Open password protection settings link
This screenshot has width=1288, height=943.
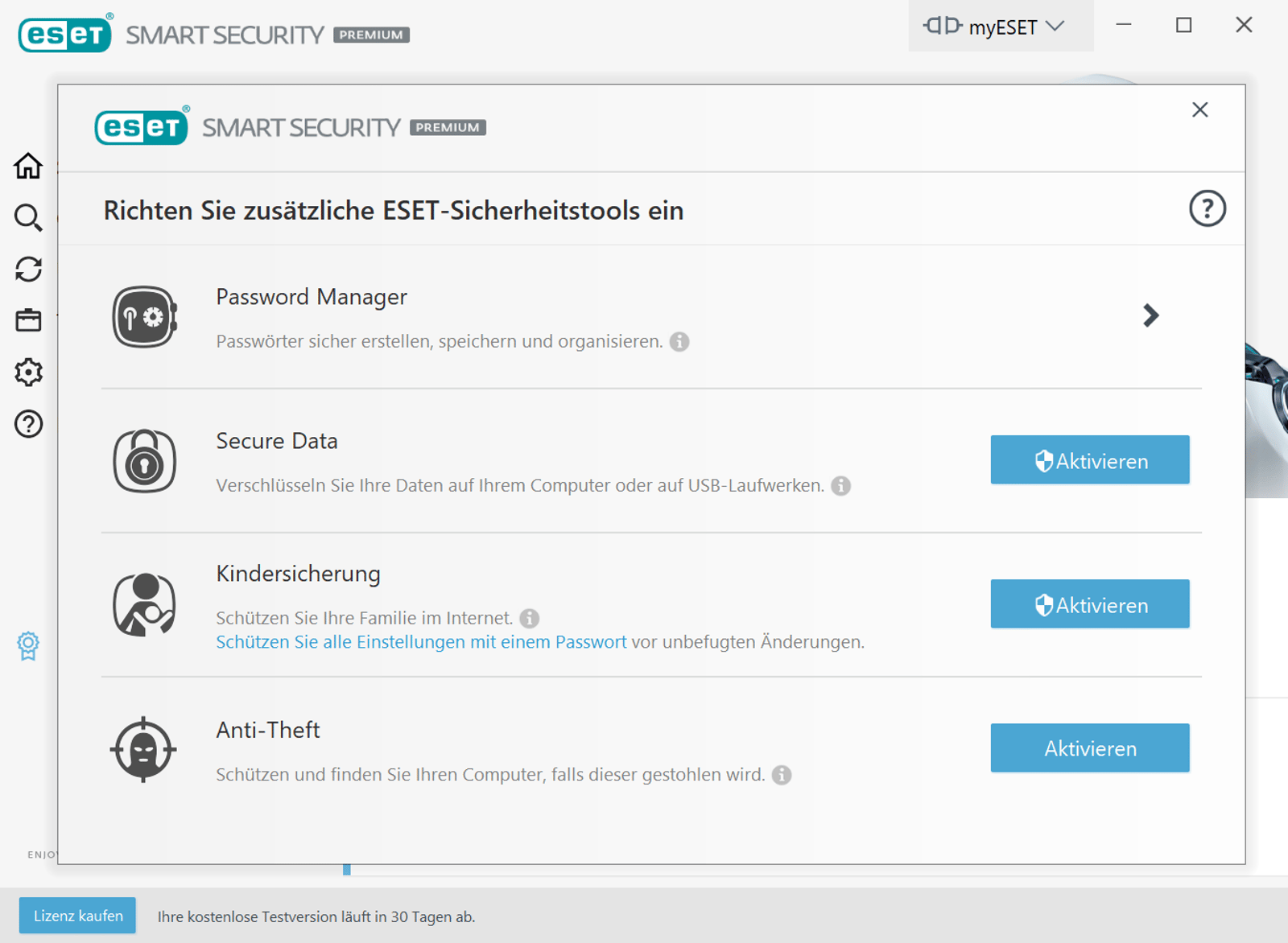point(420,642)
